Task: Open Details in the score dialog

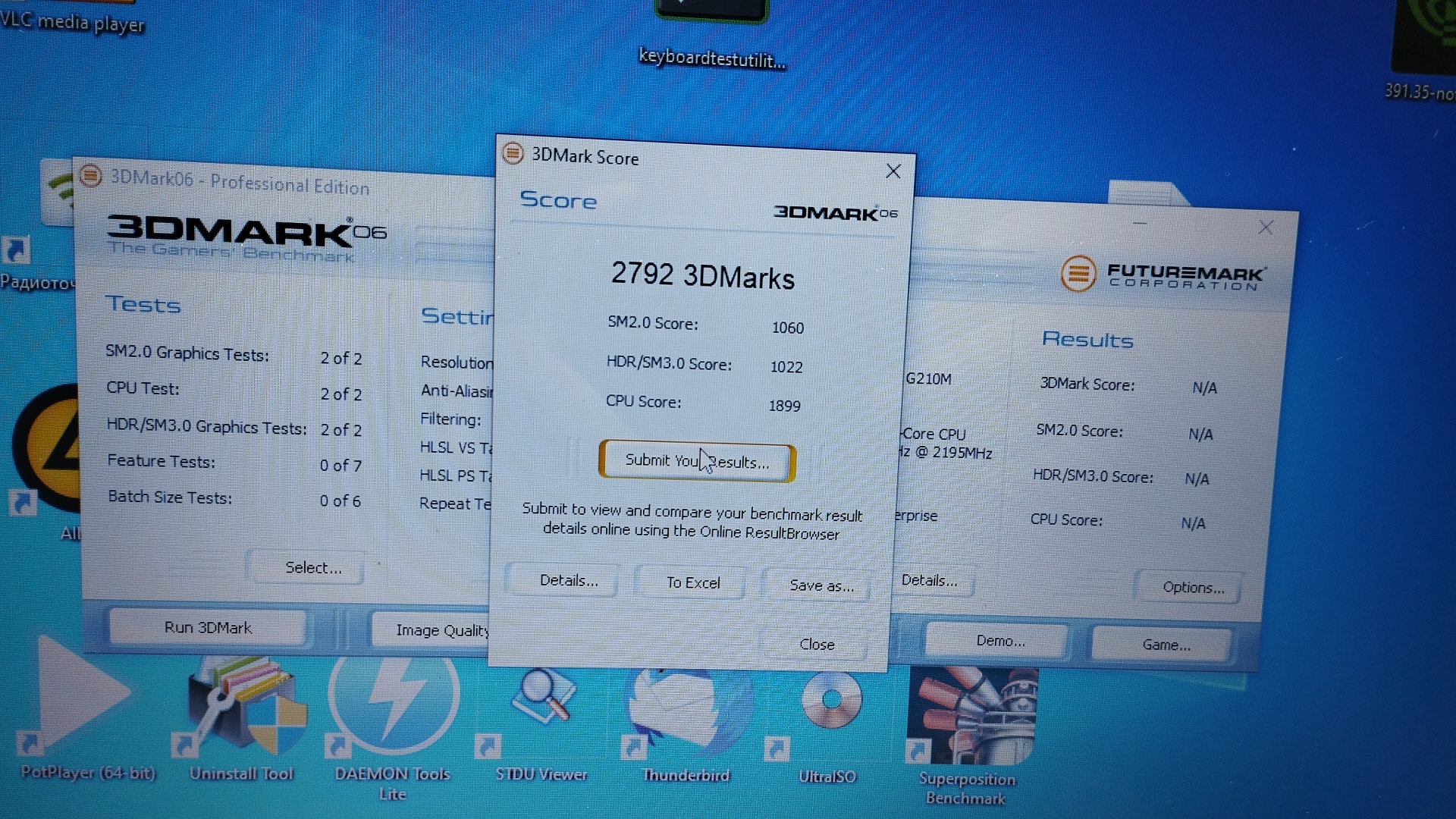Action: click(x=569, y=581)
